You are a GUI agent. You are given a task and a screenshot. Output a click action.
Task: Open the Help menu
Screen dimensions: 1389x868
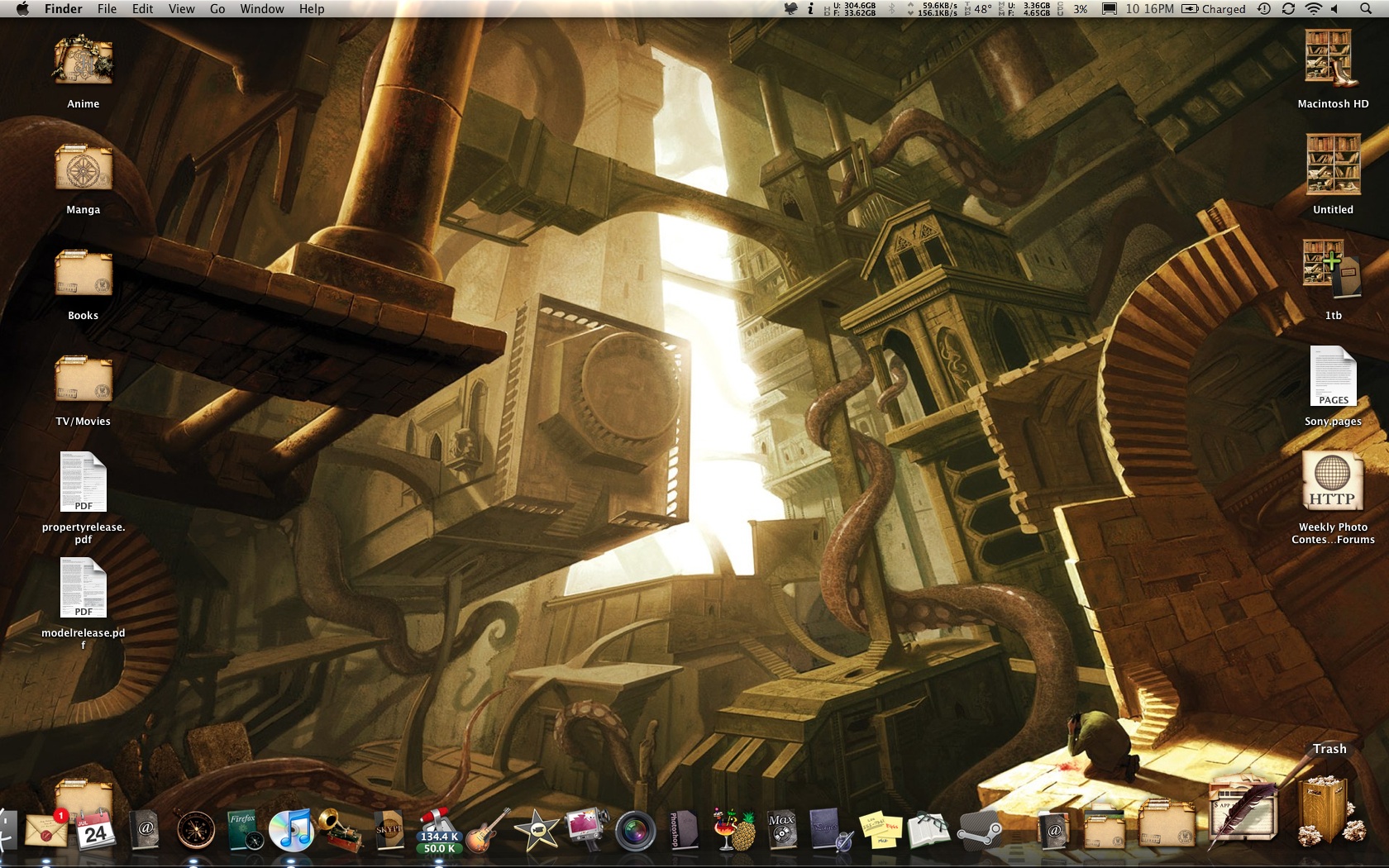click(312, 9)
